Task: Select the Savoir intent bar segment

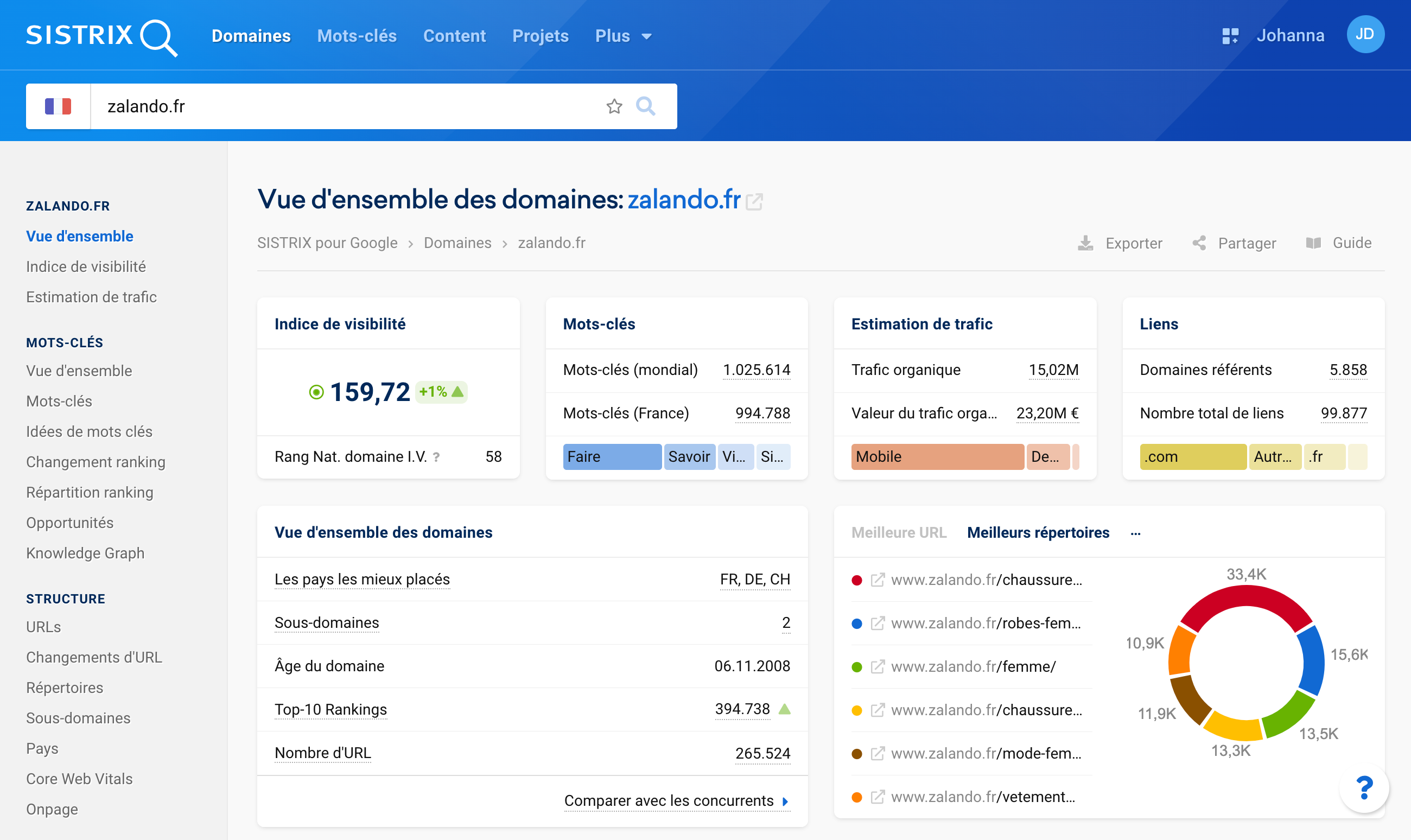Action: coord(689,457)
